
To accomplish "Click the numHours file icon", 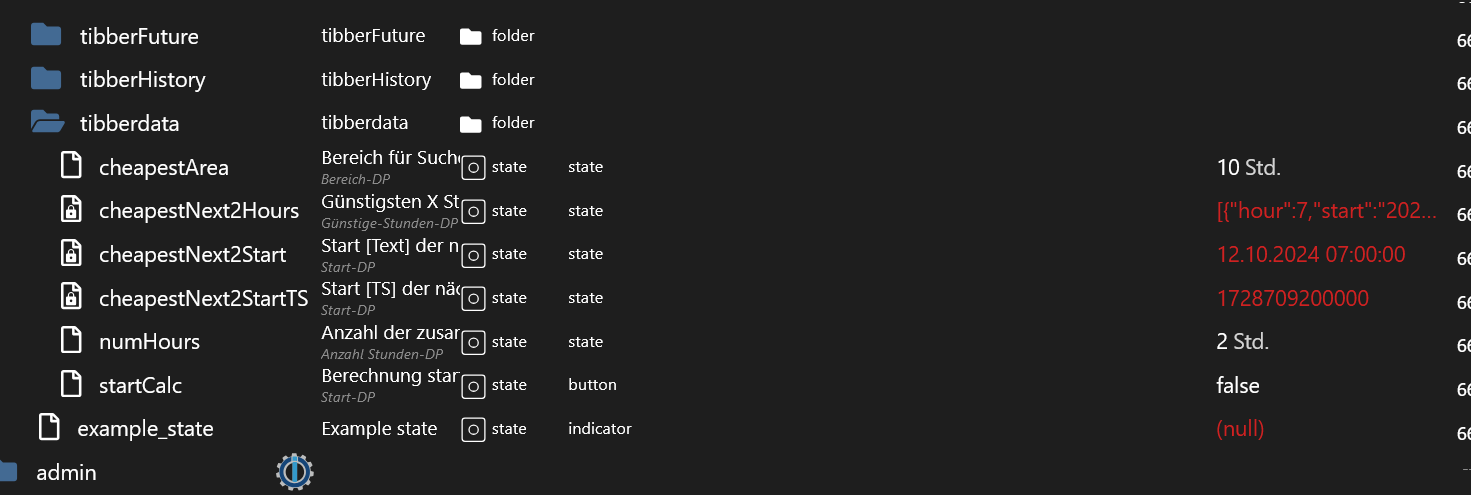I will coord(71,341).
